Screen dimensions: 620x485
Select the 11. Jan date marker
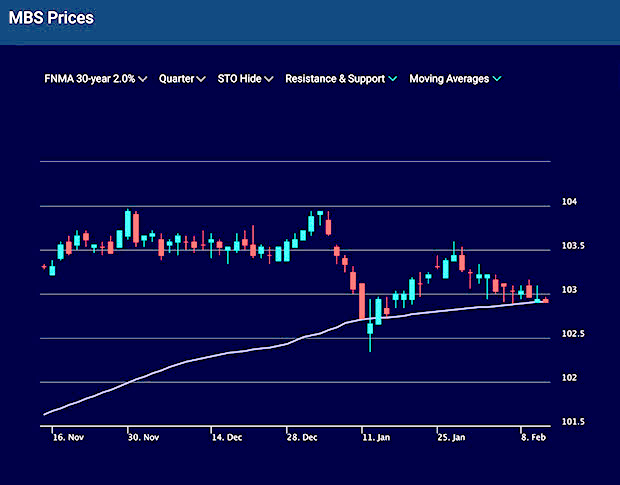pyautogui.click(x=376, y=438)
